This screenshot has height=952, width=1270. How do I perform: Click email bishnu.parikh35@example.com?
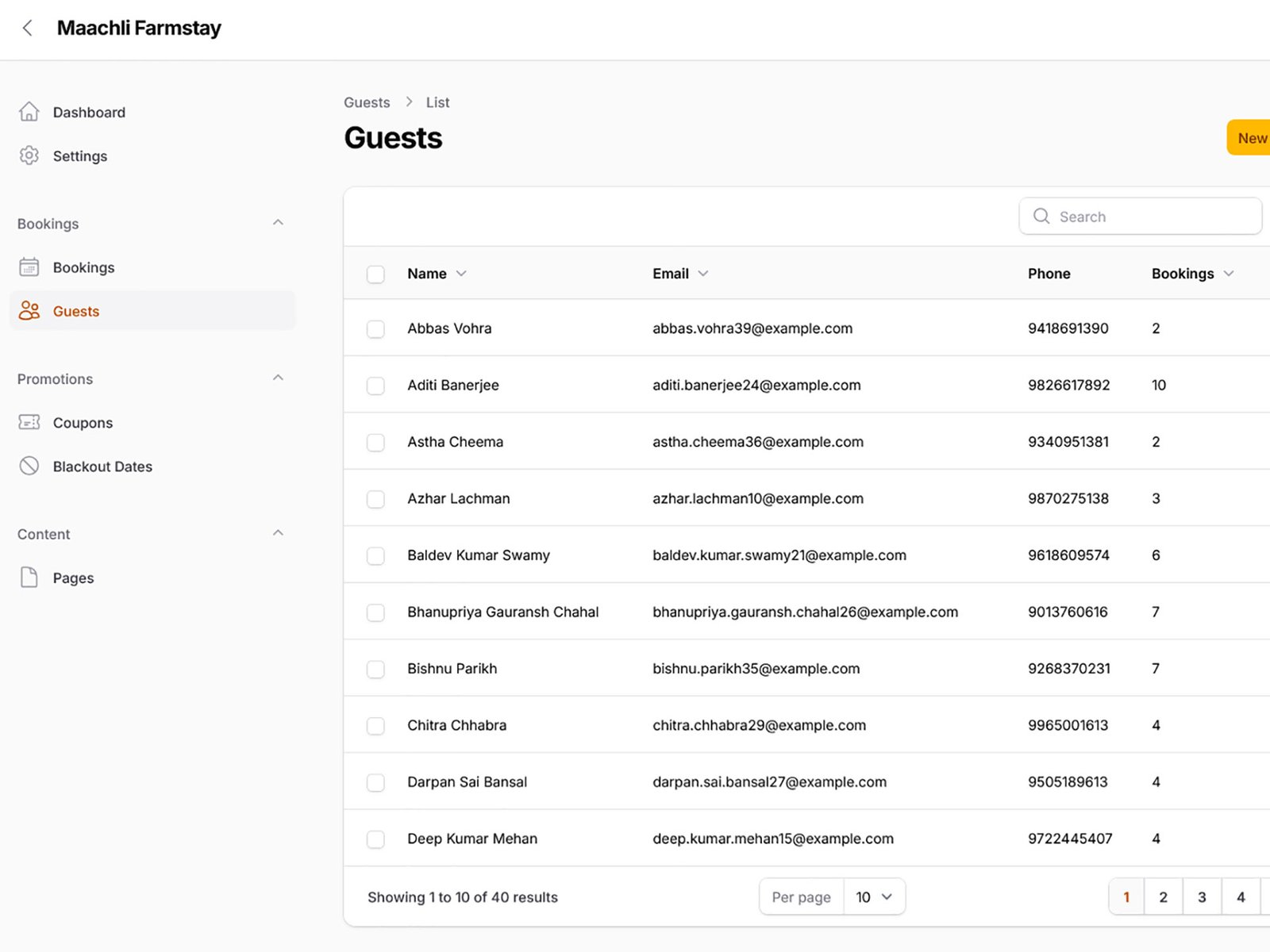[x=756, y=669]
